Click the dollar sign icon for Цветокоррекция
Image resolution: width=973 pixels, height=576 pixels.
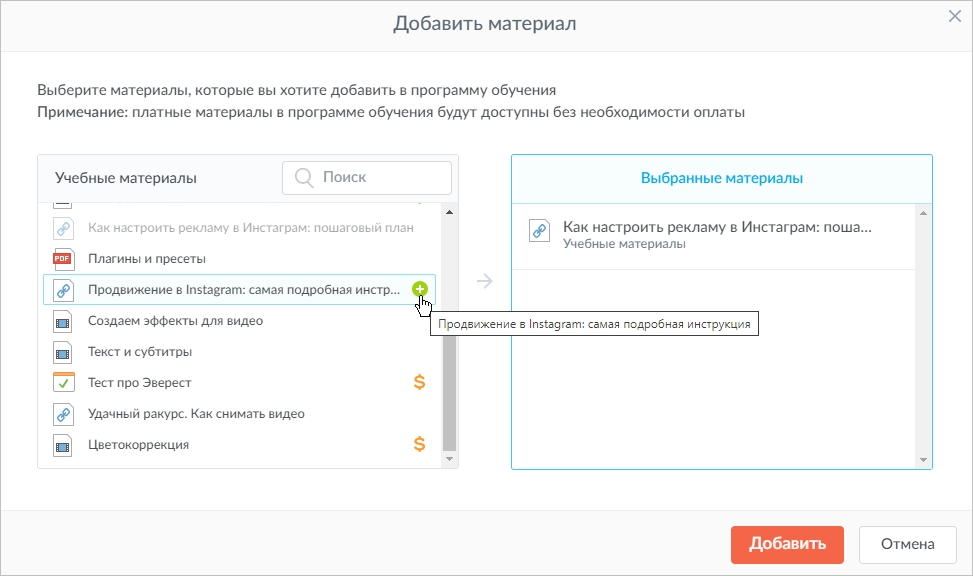(420, 444)
